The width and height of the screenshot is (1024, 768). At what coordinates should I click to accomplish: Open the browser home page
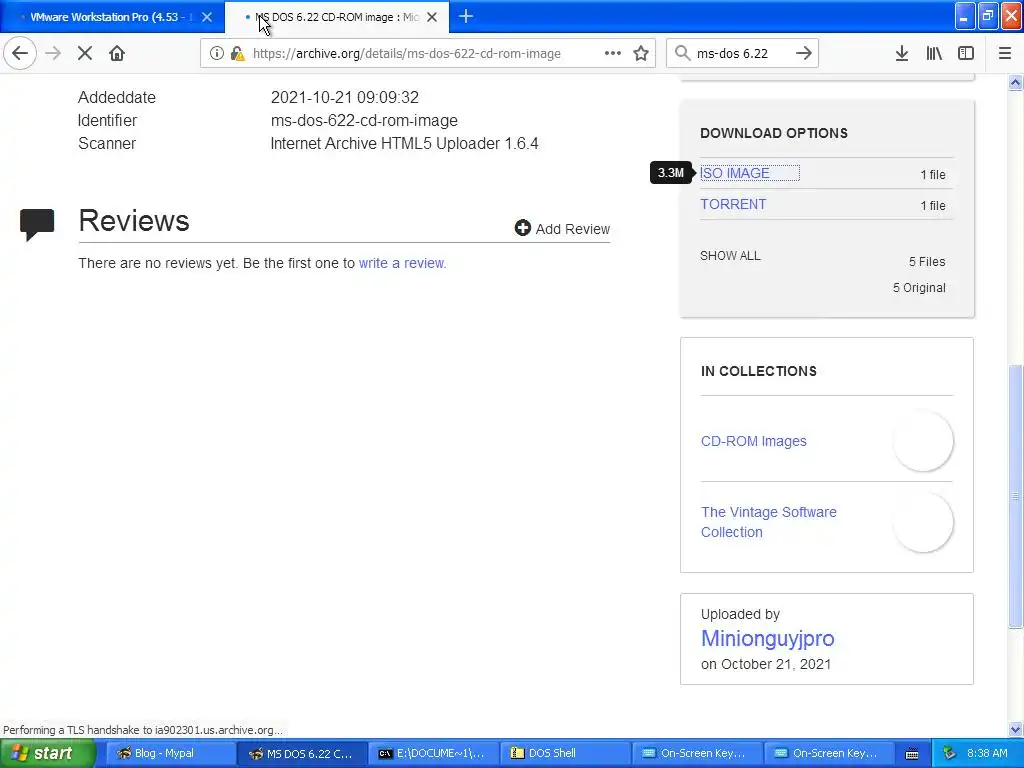[117, 53]
